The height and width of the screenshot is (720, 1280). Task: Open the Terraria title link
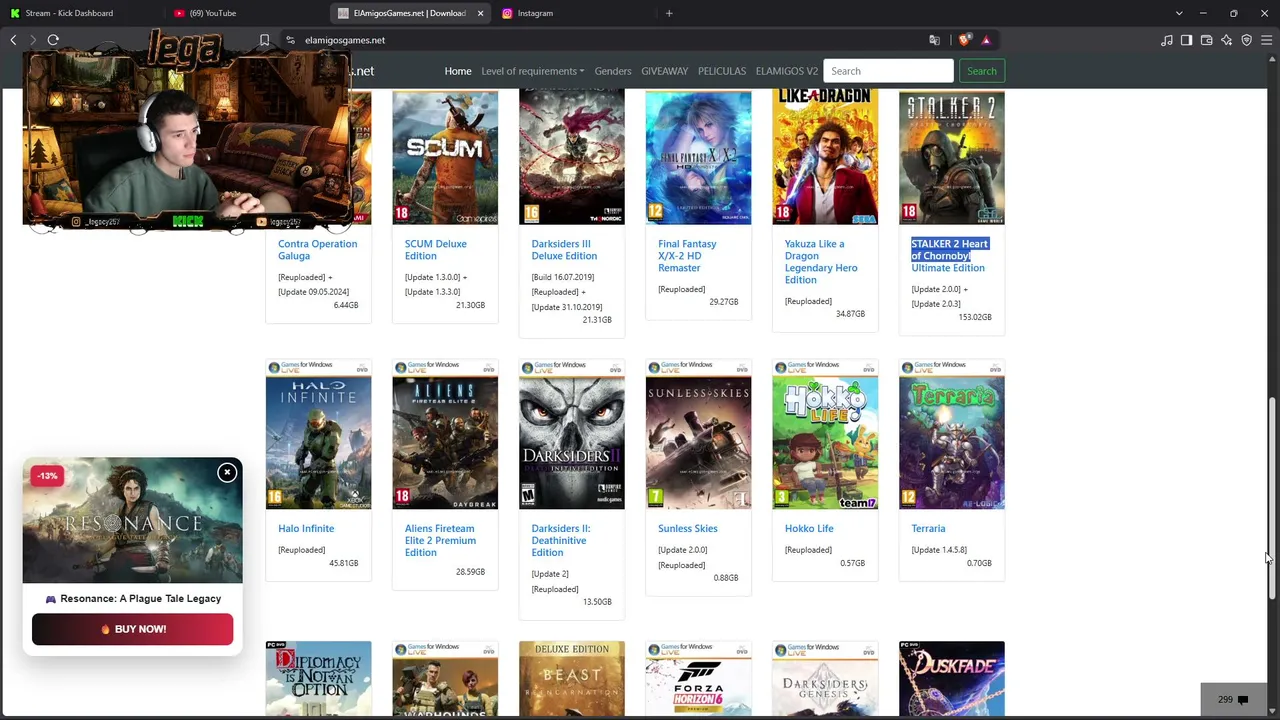click(928, 528)
